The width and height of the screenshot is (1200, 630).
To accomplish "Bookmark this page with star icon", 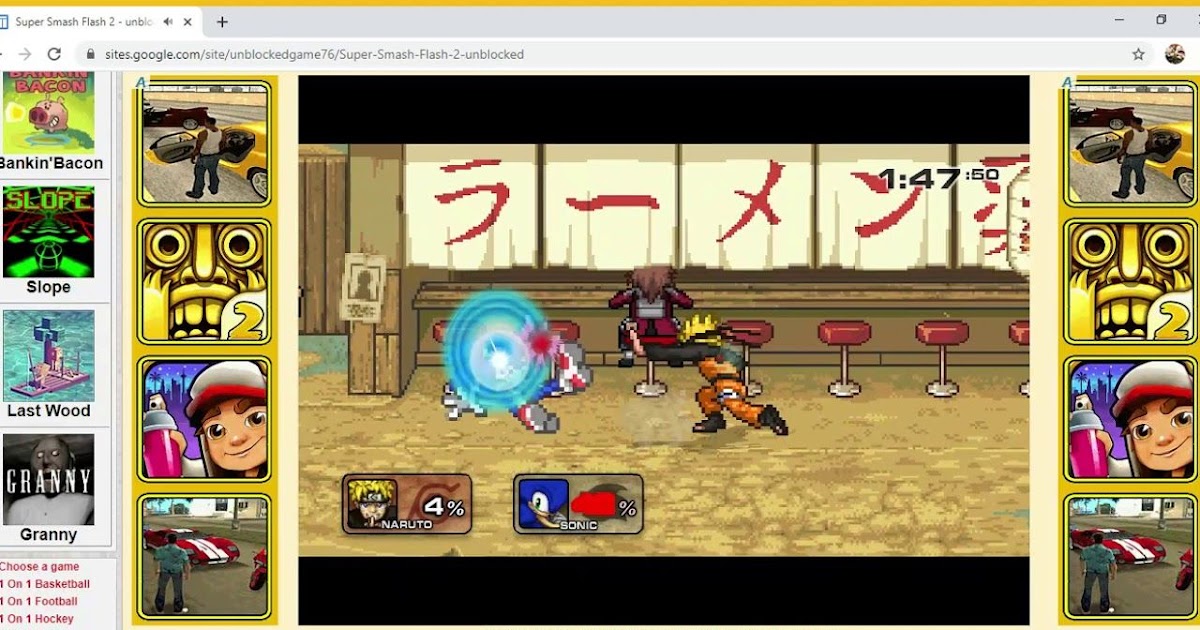I will pyautogui.click(x=1138, y=54).
